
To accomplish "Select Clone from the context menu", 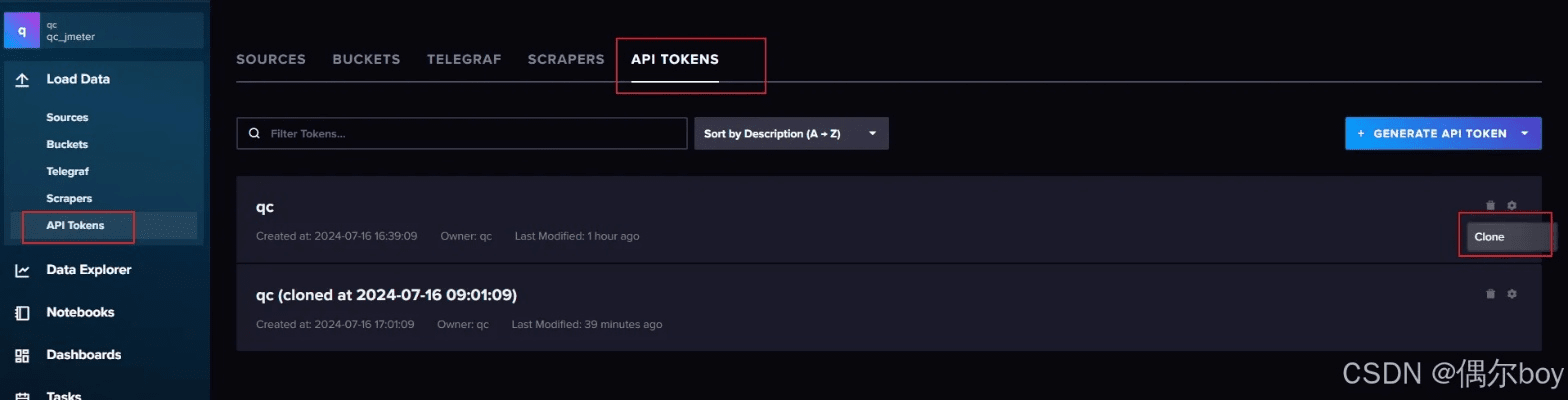I will (1490, 237).
